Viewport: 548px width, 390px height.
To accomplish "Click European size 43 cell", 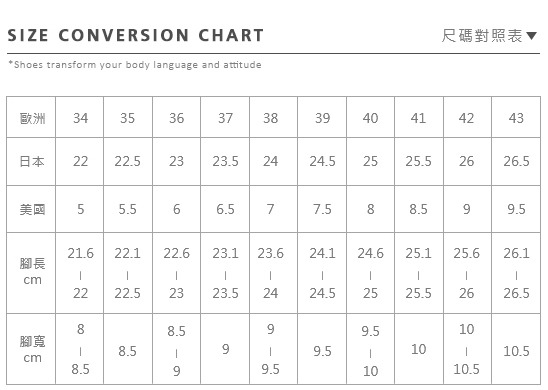I will [516, 117].
